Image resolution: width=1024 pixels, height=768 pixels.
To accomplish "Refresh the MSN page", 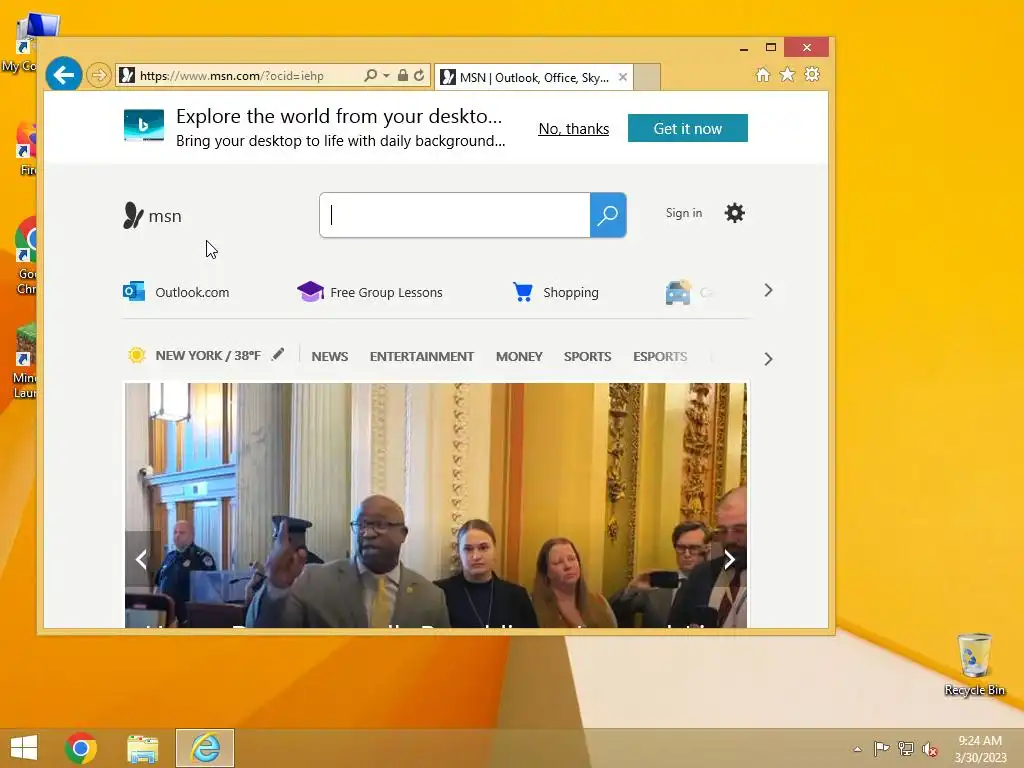I will tap(419, 76).
